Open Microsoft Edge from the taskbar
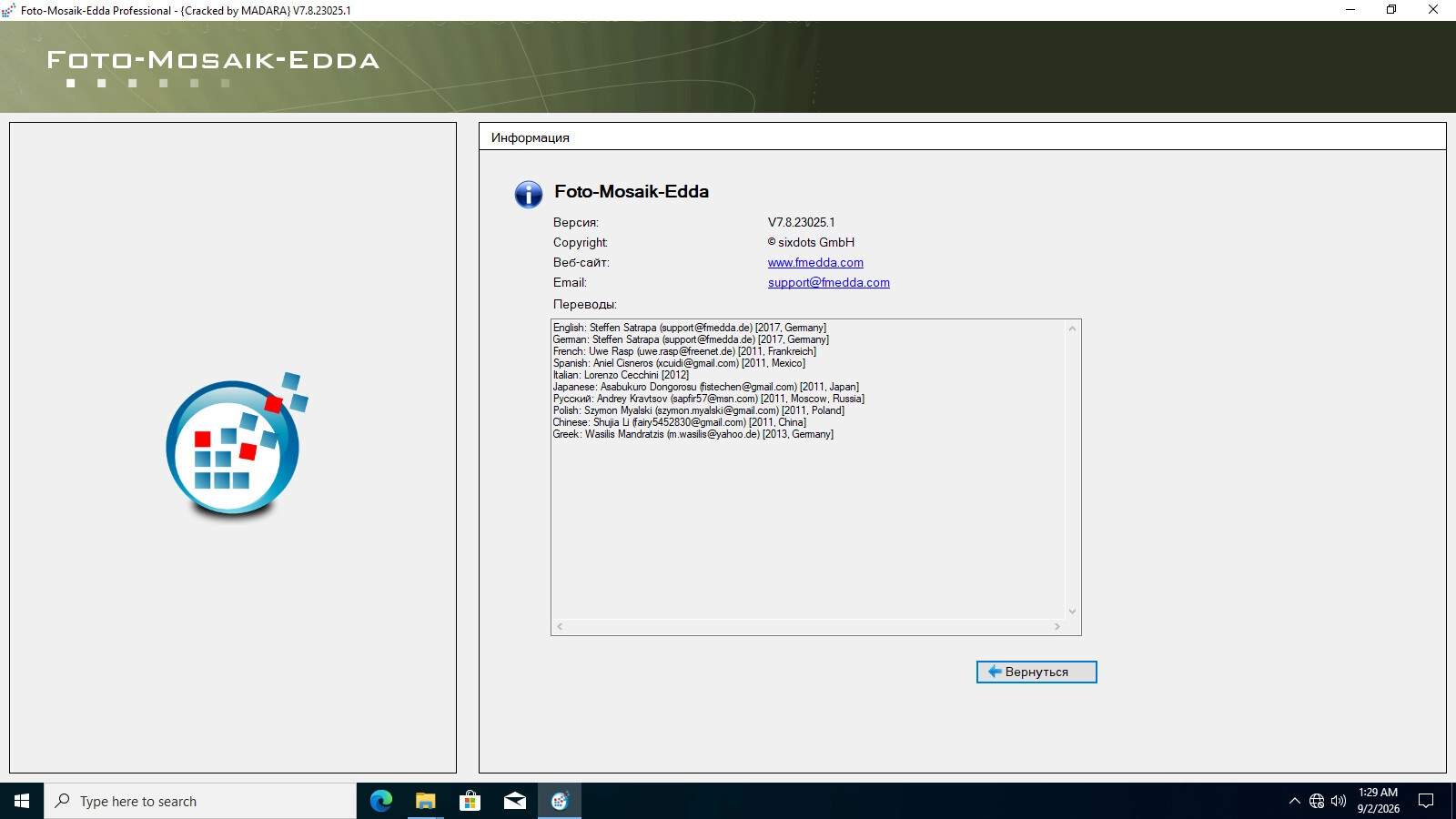 click(x=380, y=801)
